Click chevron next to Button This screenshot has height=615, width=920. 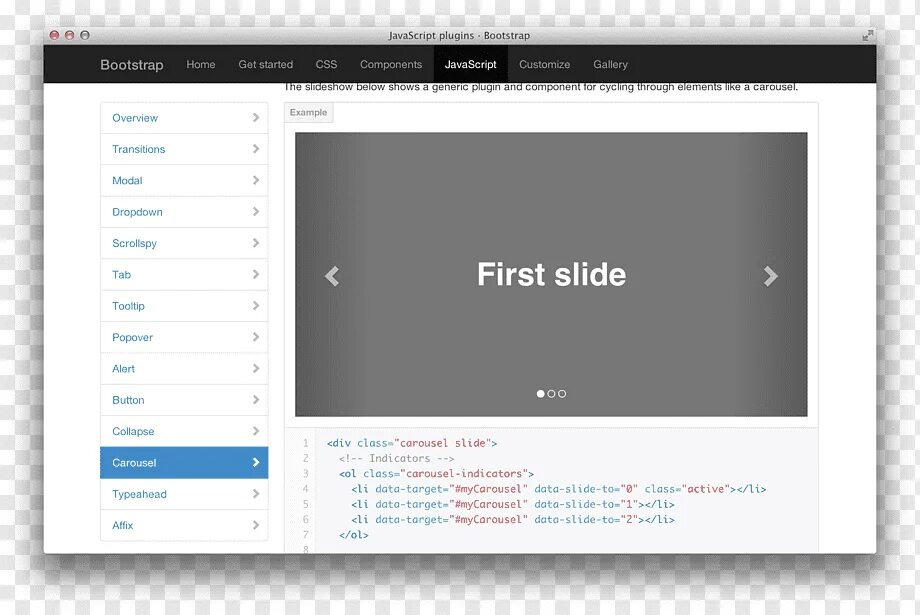tap(256, 400)
